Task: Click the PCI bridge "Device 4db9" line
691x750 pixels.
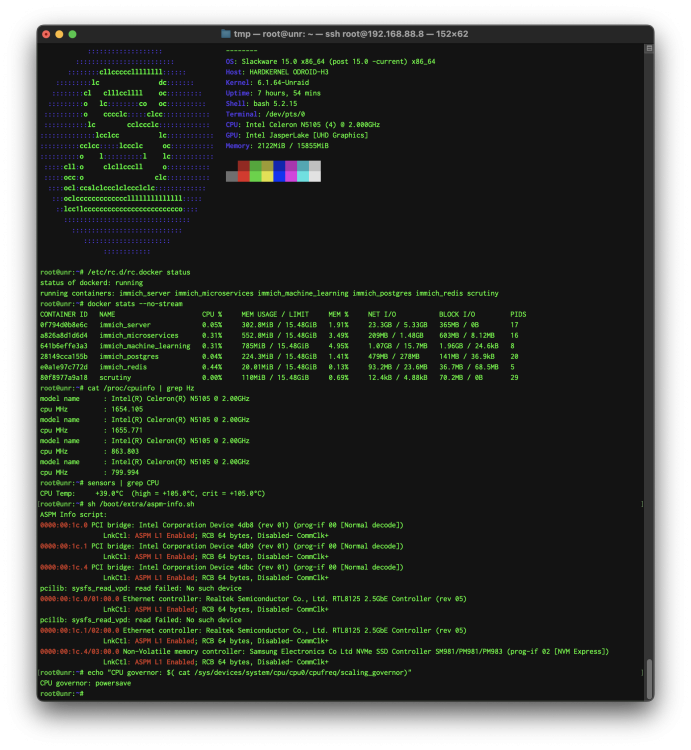Action: [221, 546]
